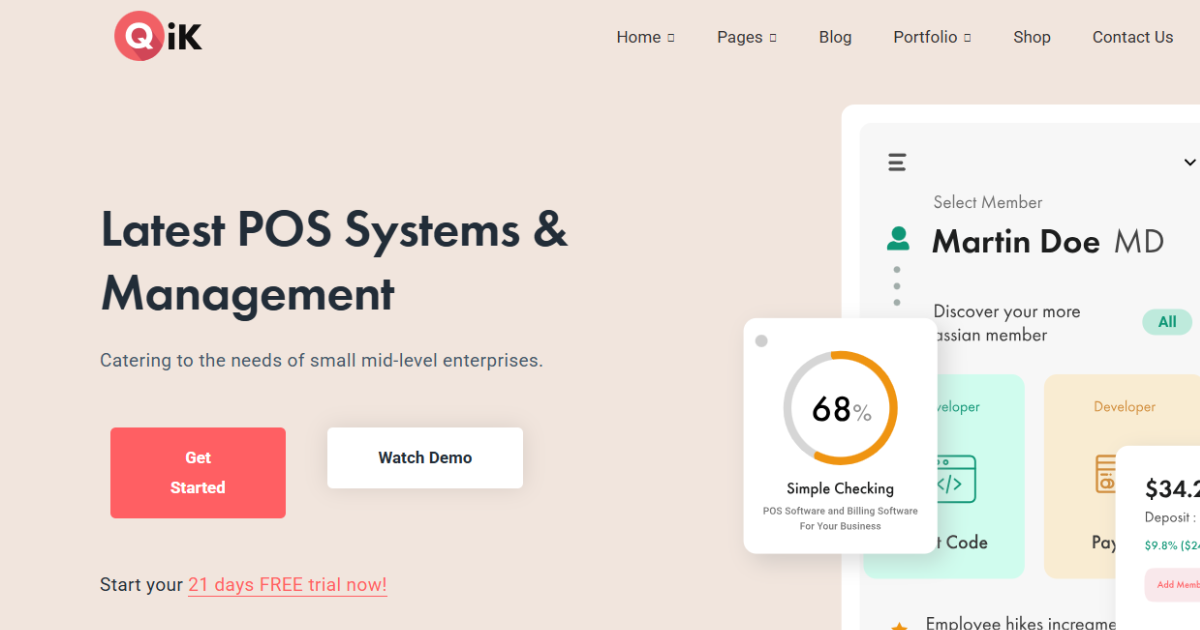The image size is (1200, 630).
Task: Expand the Portfolio menu arrow
Action: 967,38
